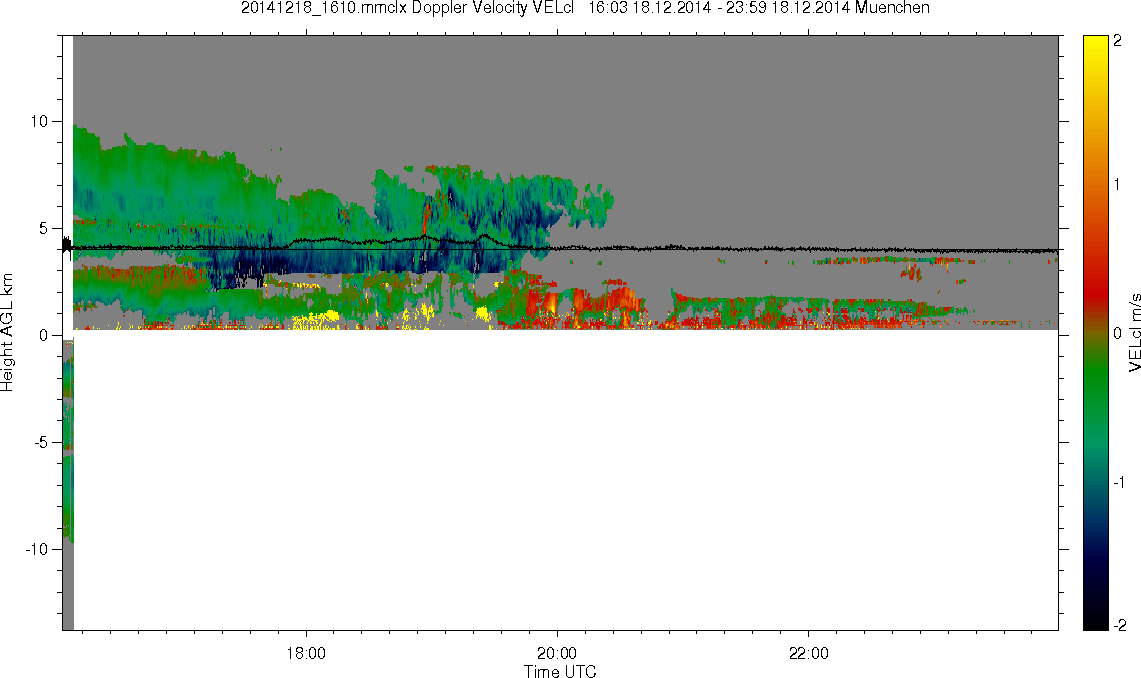The image size is (1141, 678).
Task: Click the colorbar label -1
Action: [x=1119, y=482]
